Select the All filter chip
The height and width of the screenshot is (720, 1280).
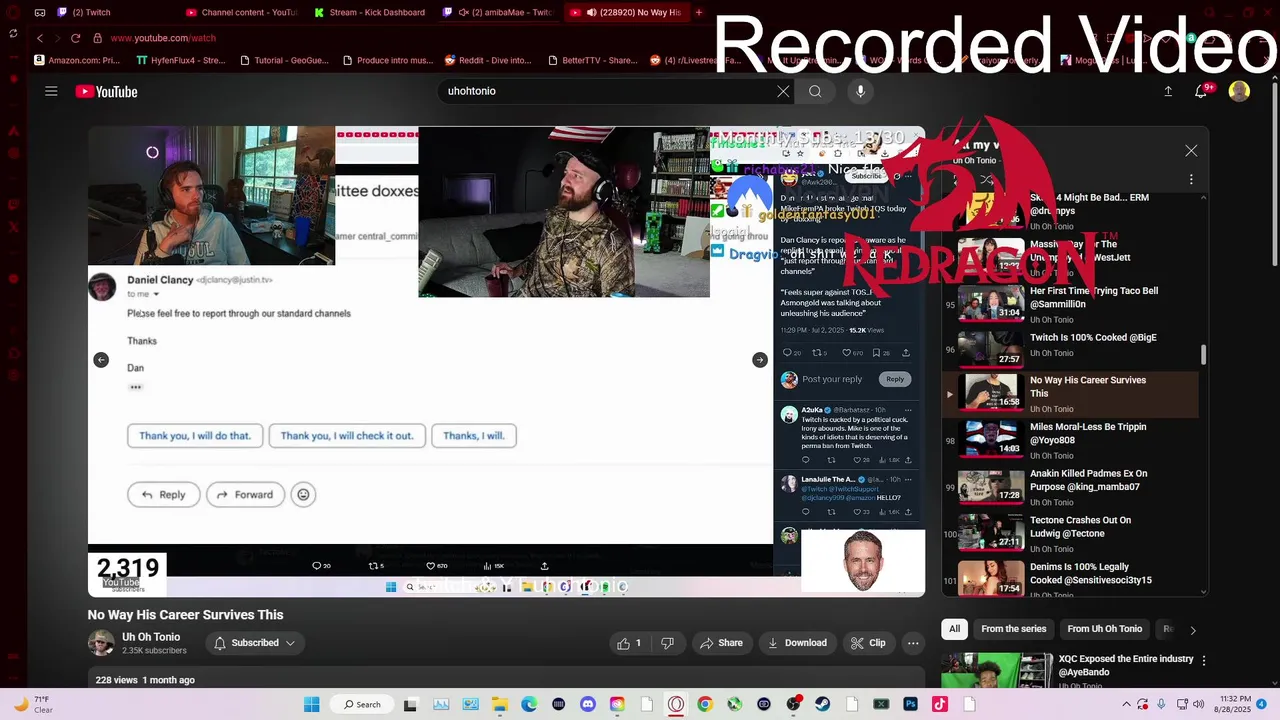click(954, 629)
